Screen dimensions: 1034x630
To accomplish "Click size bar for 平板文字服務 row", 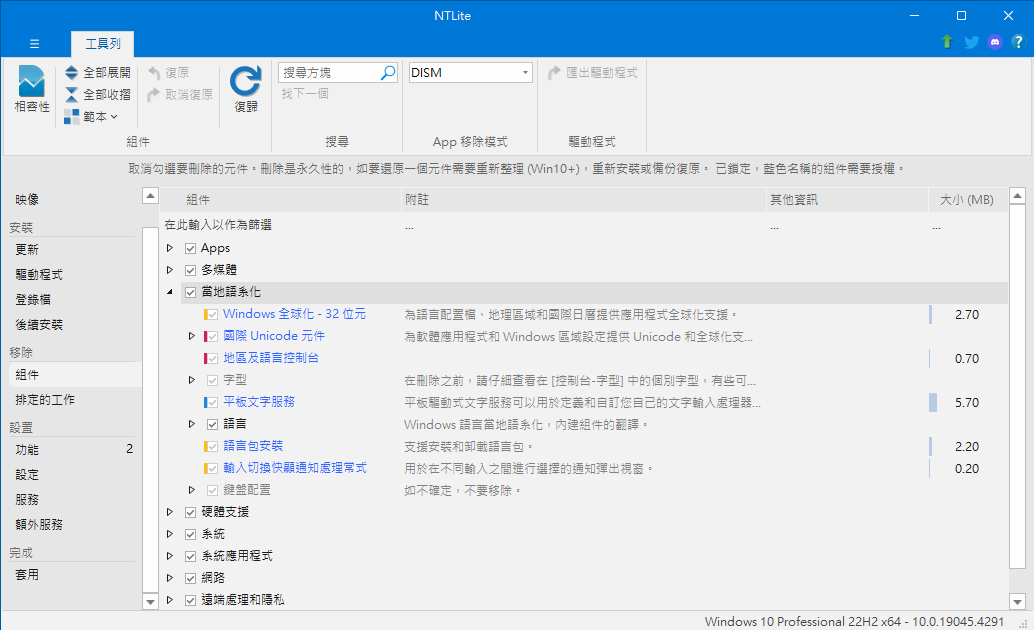I will [x=933, y=402].
